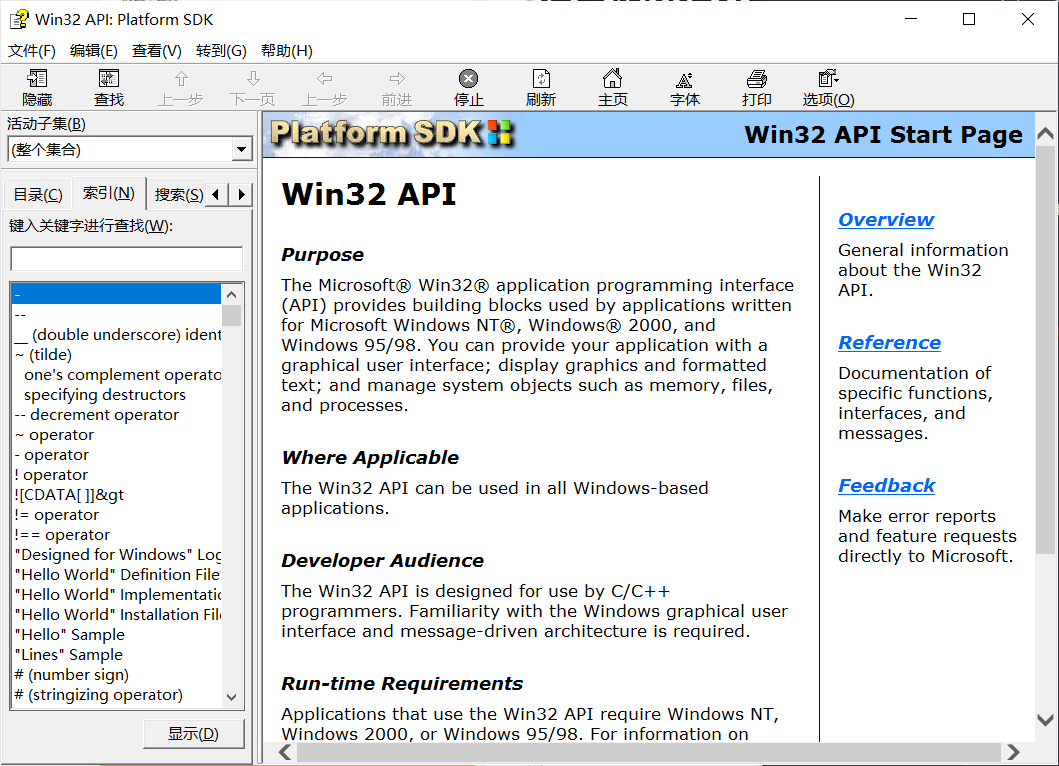
Task: Select '! operator' index entry
Action: point(116,474)
